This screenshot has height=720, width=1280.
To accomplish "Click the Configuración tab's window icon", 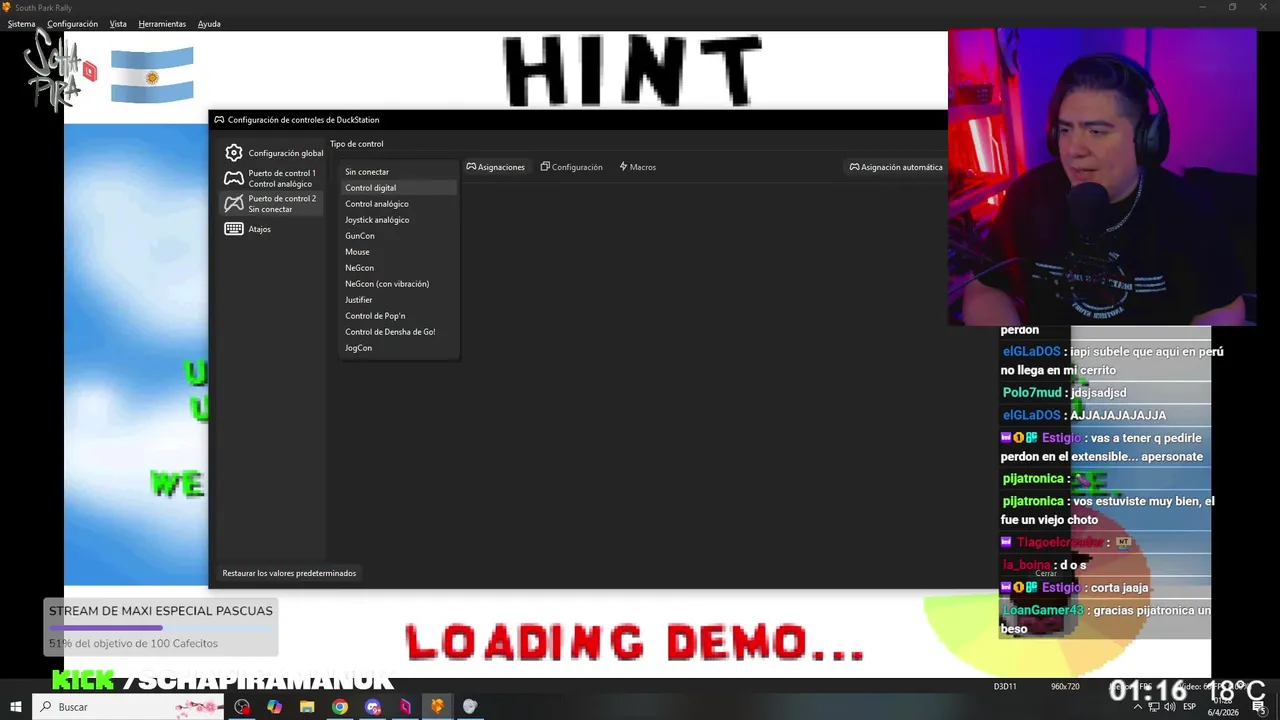I will (545, 167).
